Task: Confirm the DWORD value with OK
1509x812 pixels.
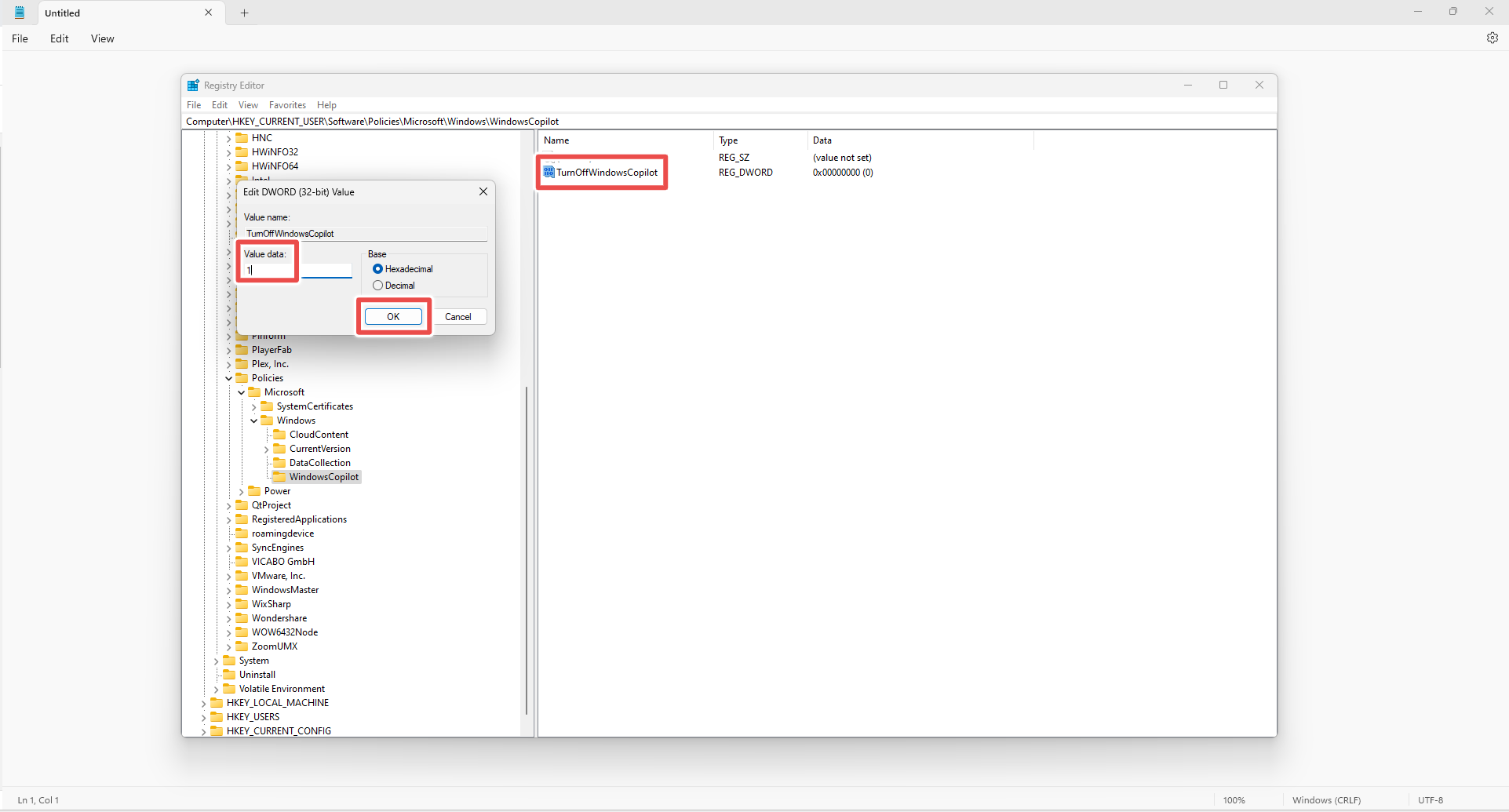Action: click(393, 317)
